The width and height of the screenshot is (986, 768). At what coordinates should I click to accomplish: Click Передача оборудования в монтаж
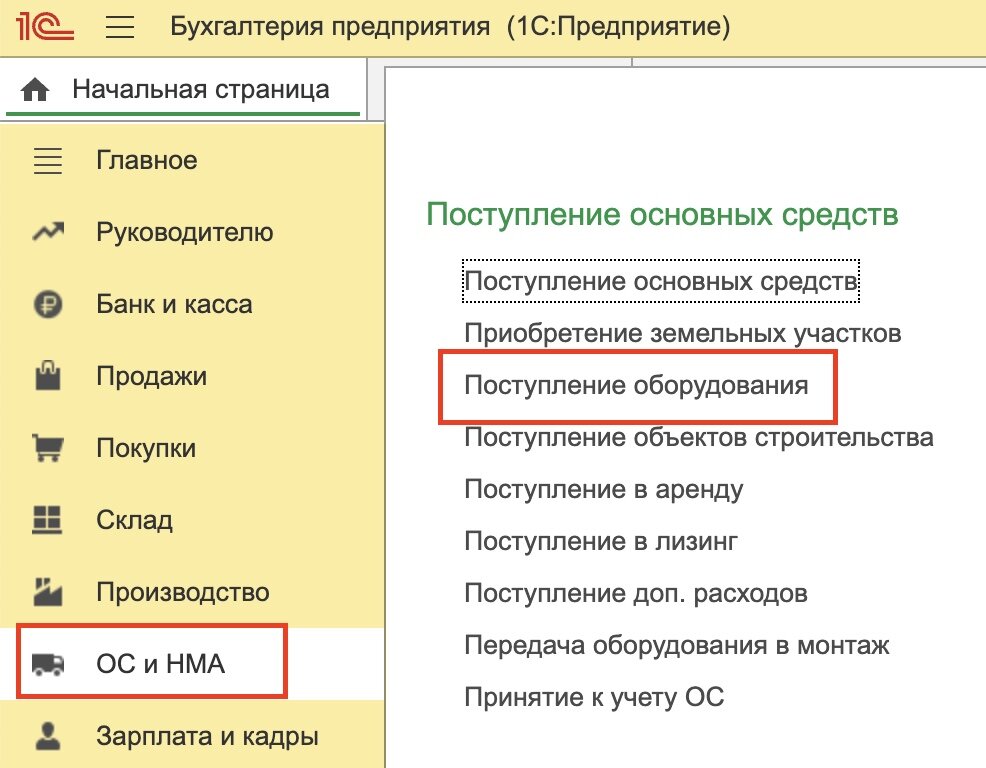coord(678,645)
